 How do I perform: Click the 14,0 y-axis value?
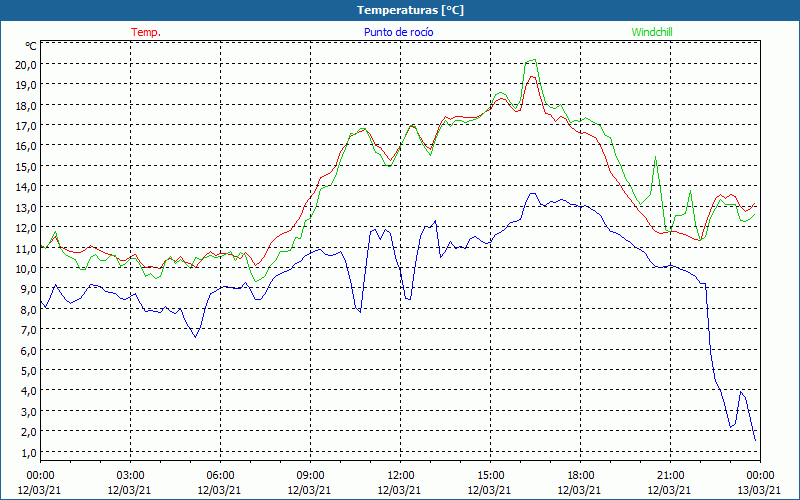point(26,187)
